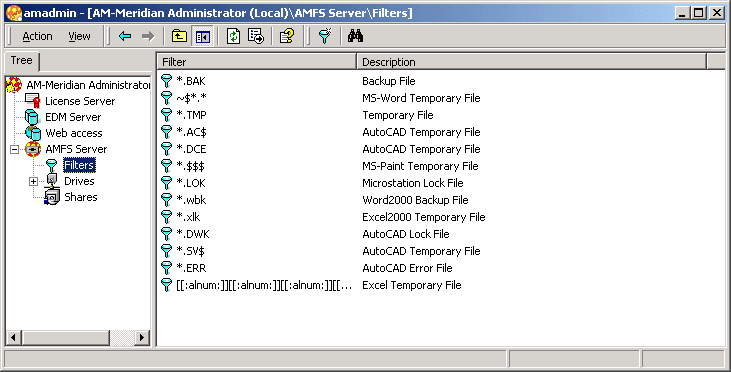Select AM-Meridian Administrator root node
This screenshot has width=731, height=372.
pos(89,85)
